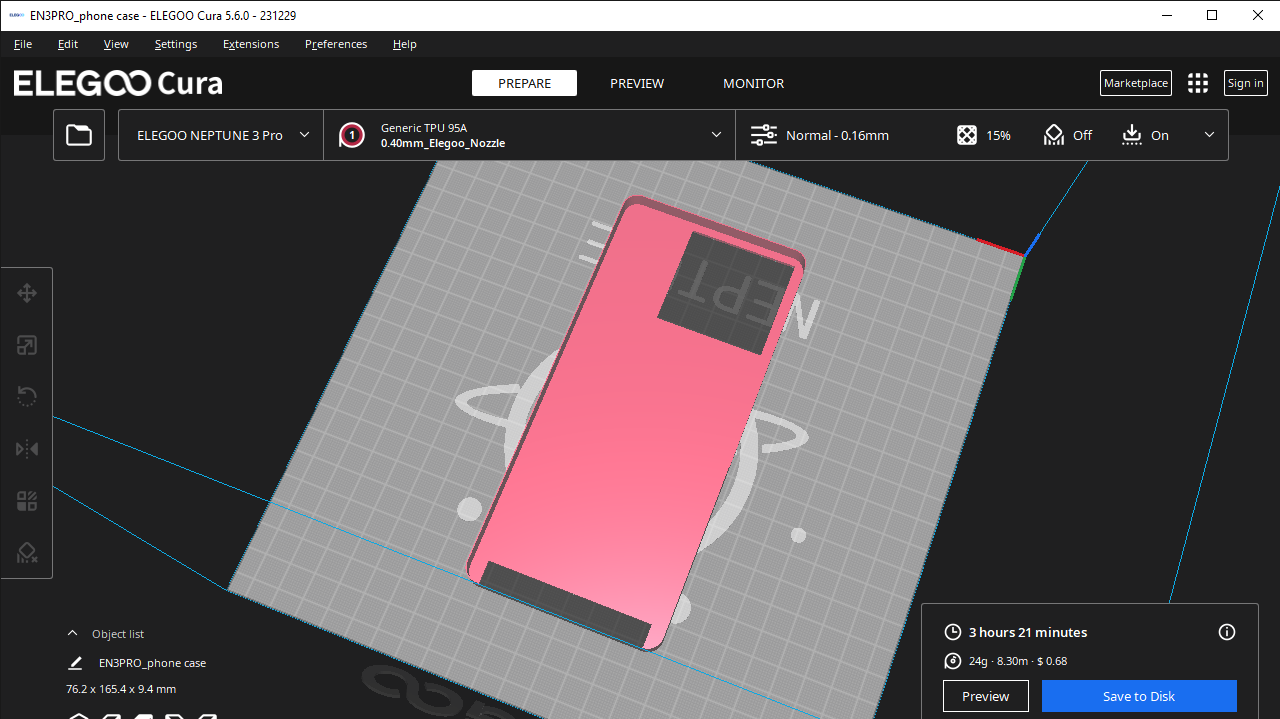Switch to the PREVIEW stage tab
The width and height of the screenshot is (1280, 719).
pos(637,83)
